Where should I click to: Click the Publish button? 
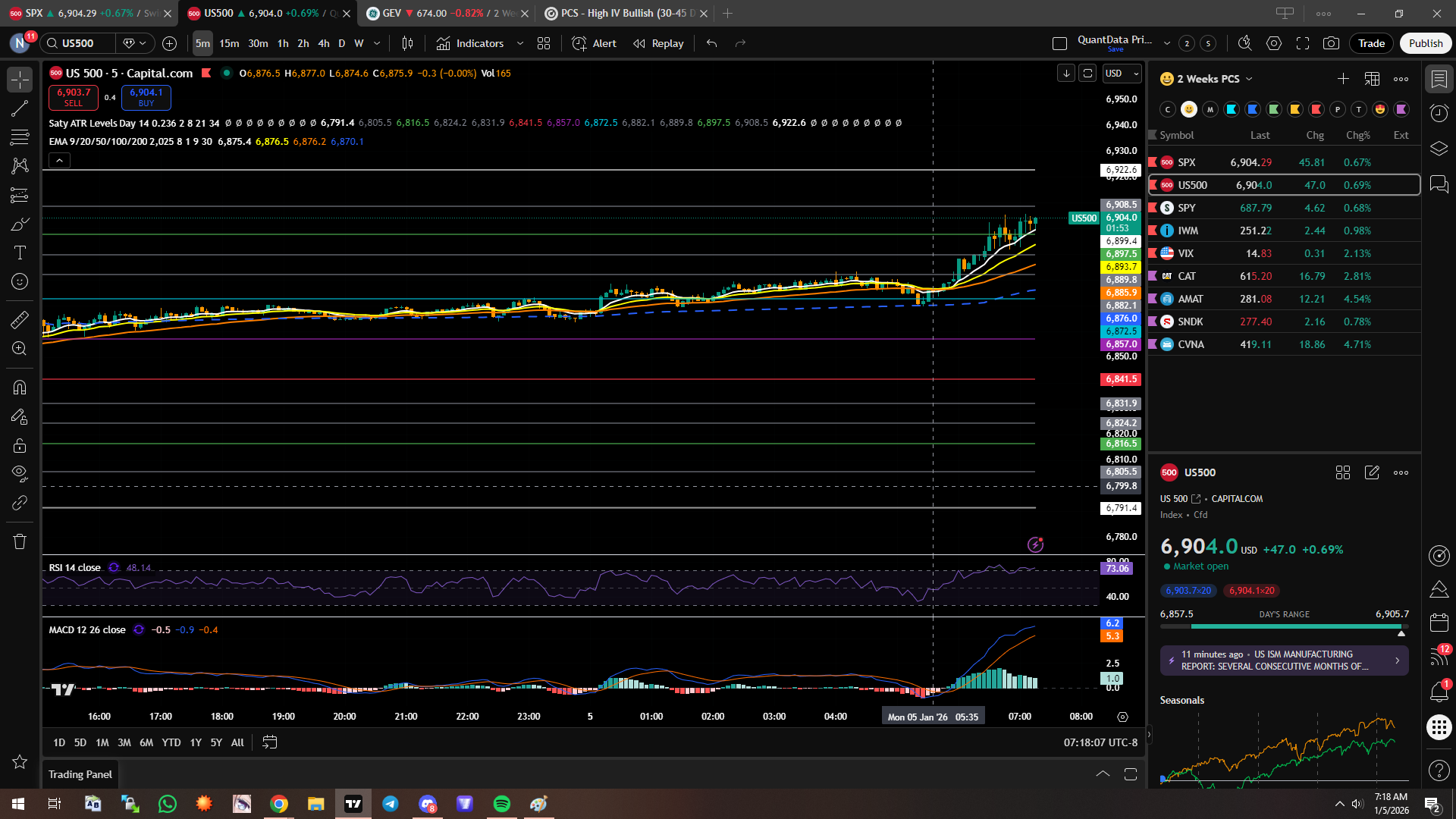click(1426, 43)
